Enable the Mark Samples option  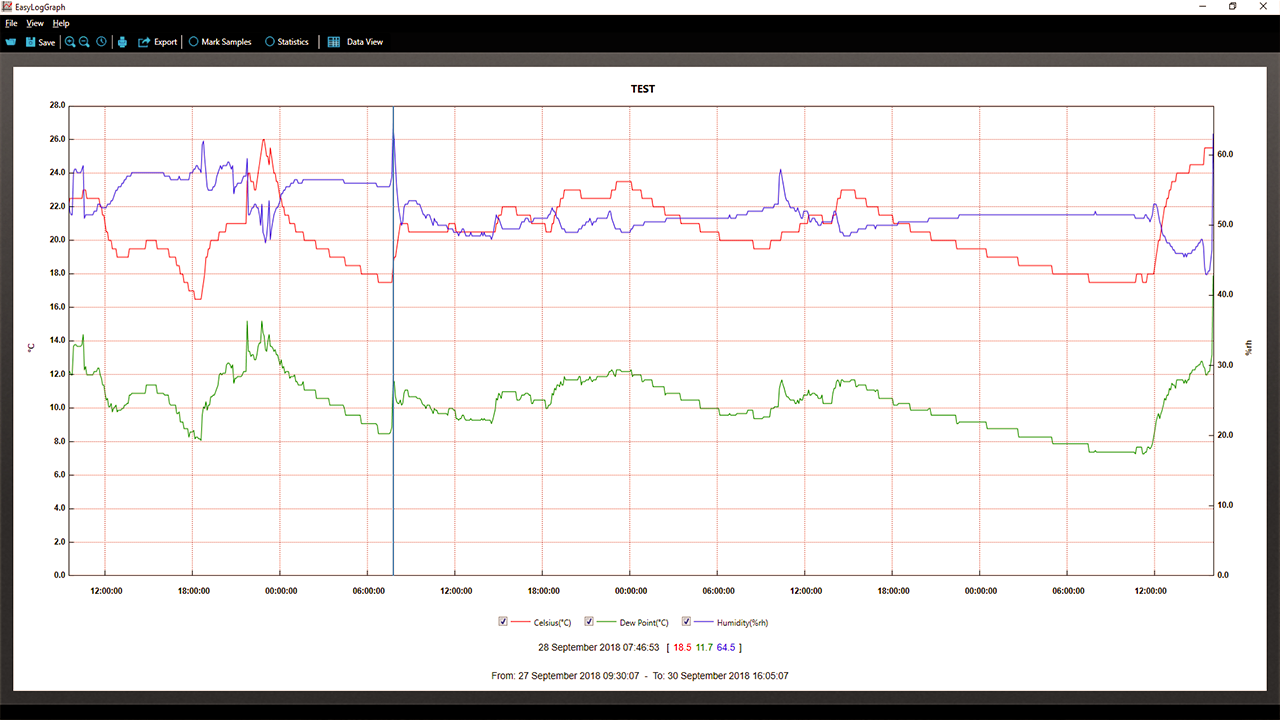click(220, 42)
